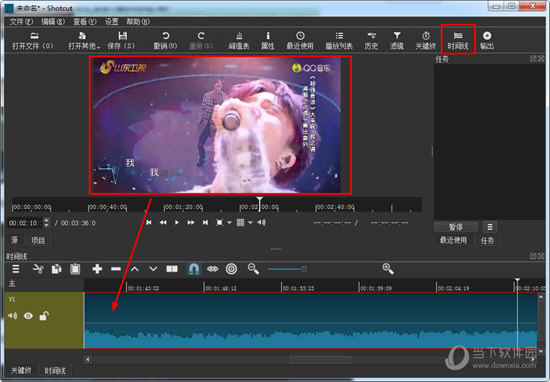Click the current timecode input field

25,223
